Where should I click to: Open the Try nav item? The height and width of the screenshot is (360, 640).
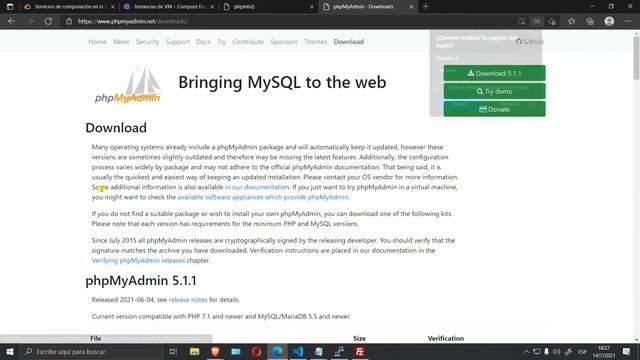pos(221,42)
